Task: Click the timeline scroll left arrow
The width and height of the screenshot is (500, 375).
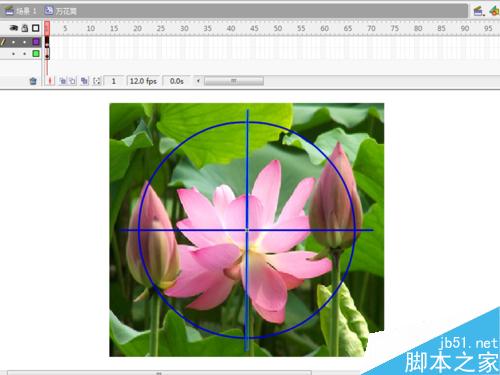Action: coord(198,81)
